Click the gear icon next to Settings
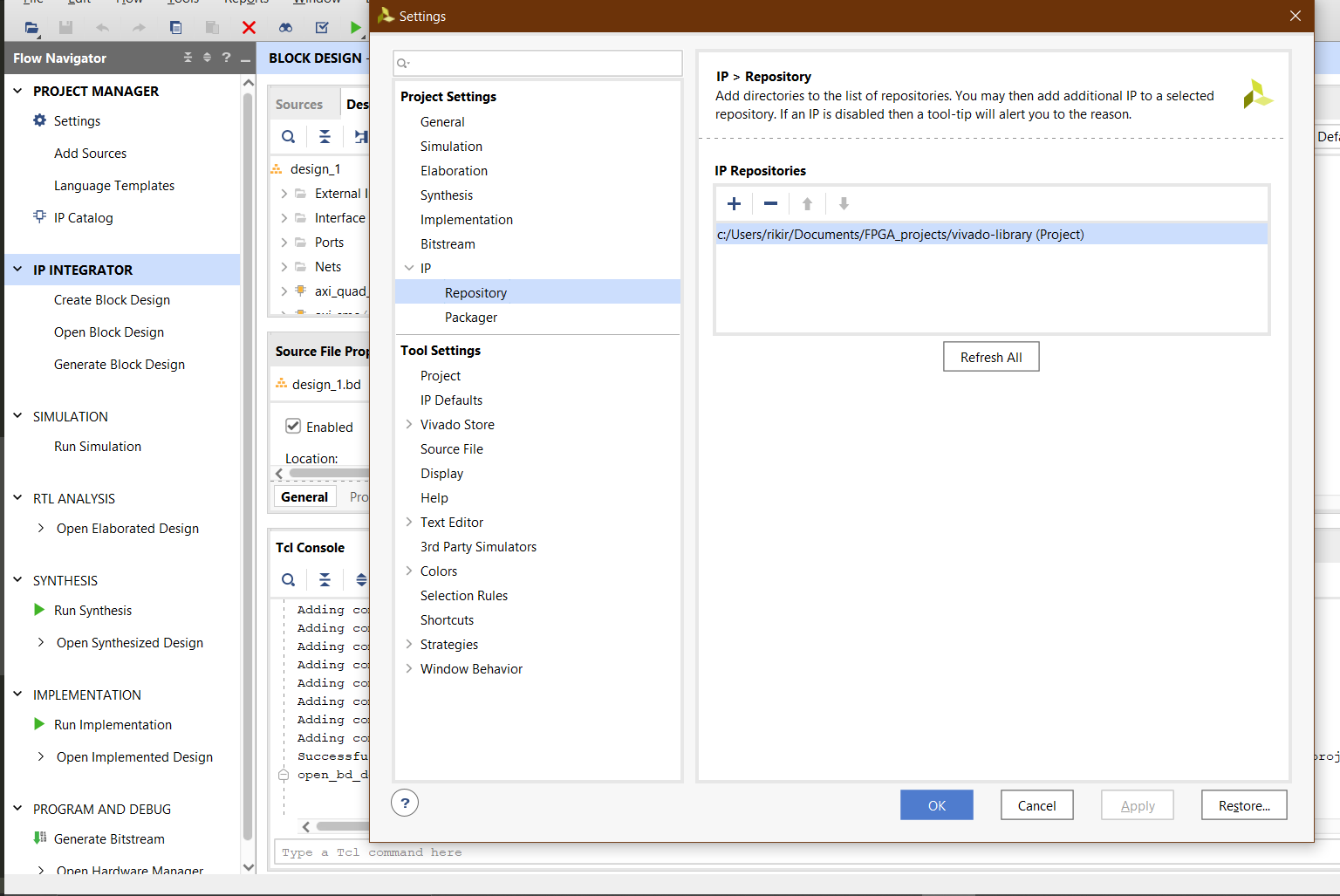 pos(39,120)
